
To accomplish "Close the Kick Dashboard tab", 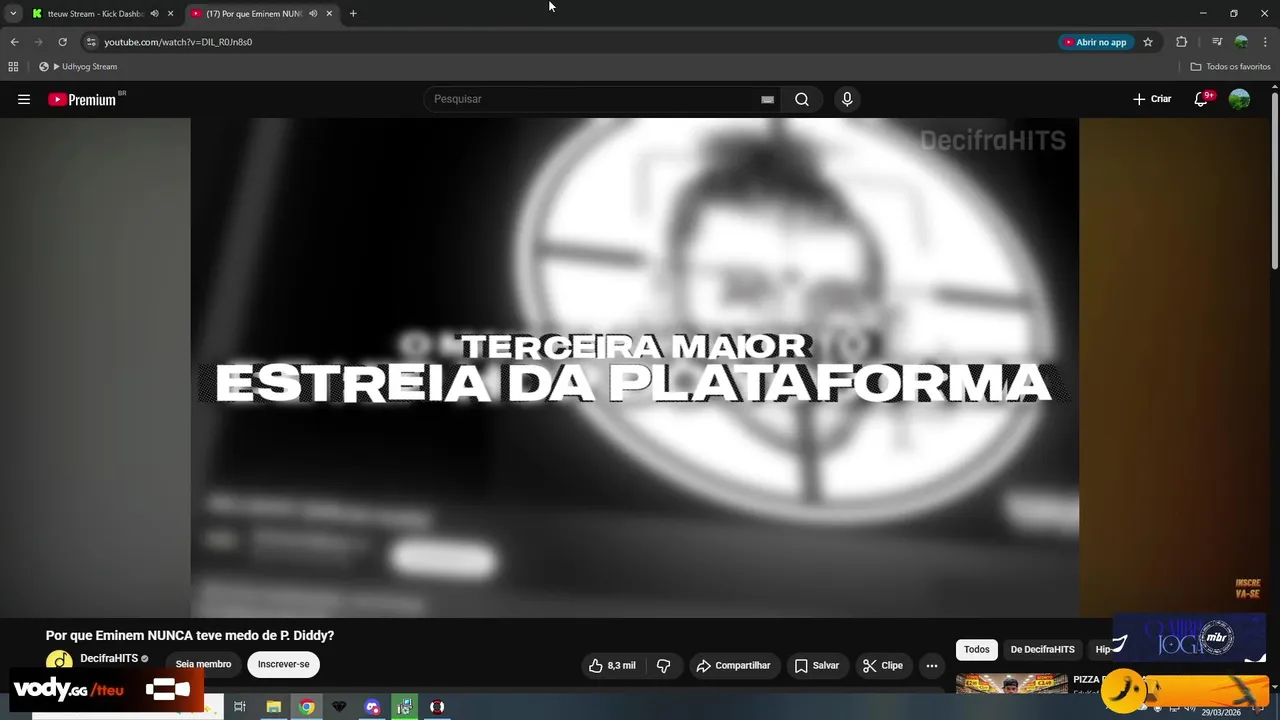I will point(170,14).
